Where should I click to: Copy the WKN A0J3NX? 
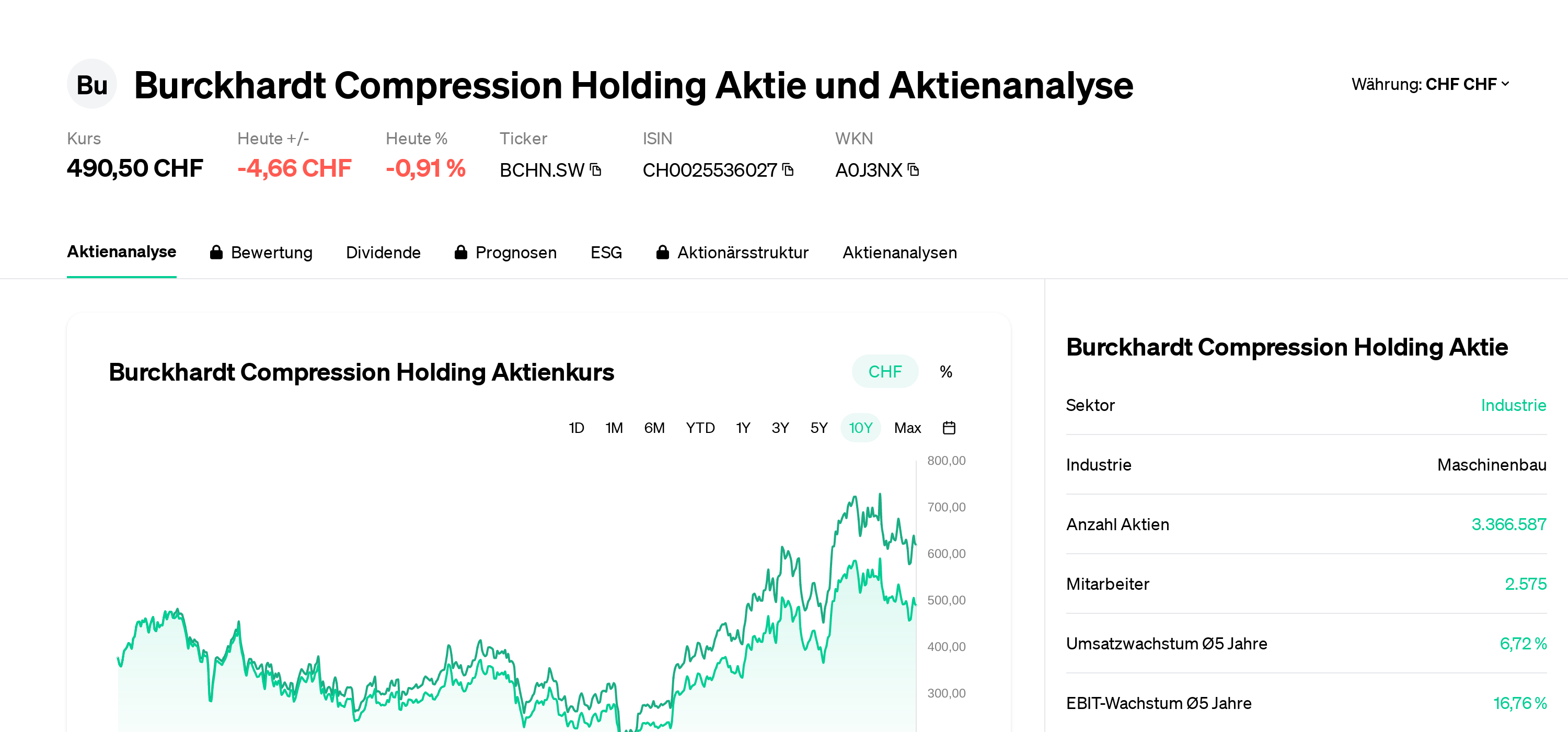(913, 170)
